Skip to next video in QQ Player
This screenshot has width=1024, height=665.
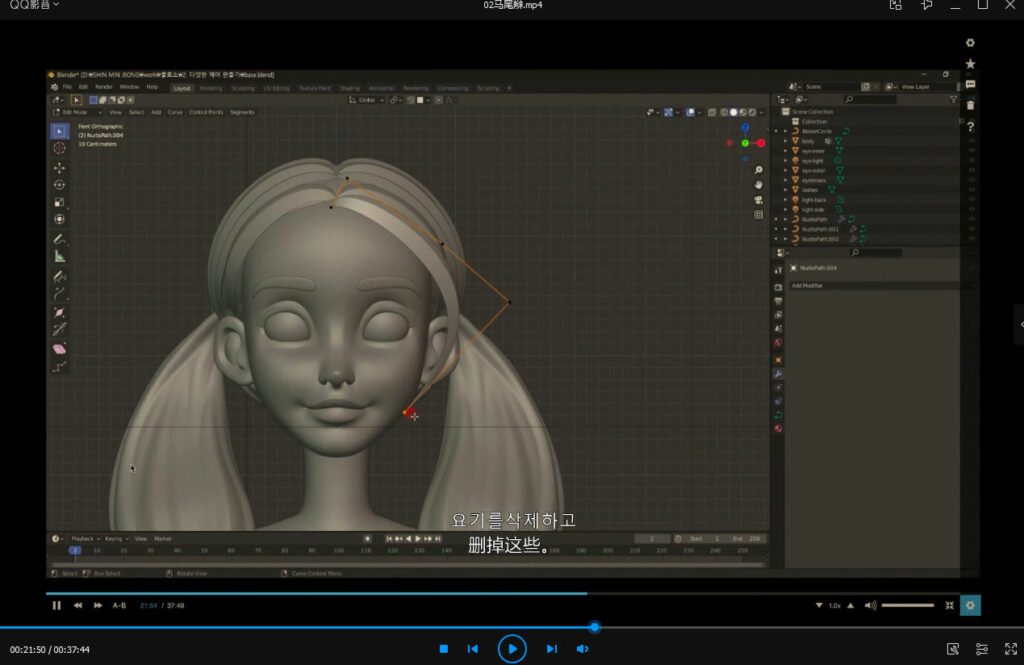552,649
